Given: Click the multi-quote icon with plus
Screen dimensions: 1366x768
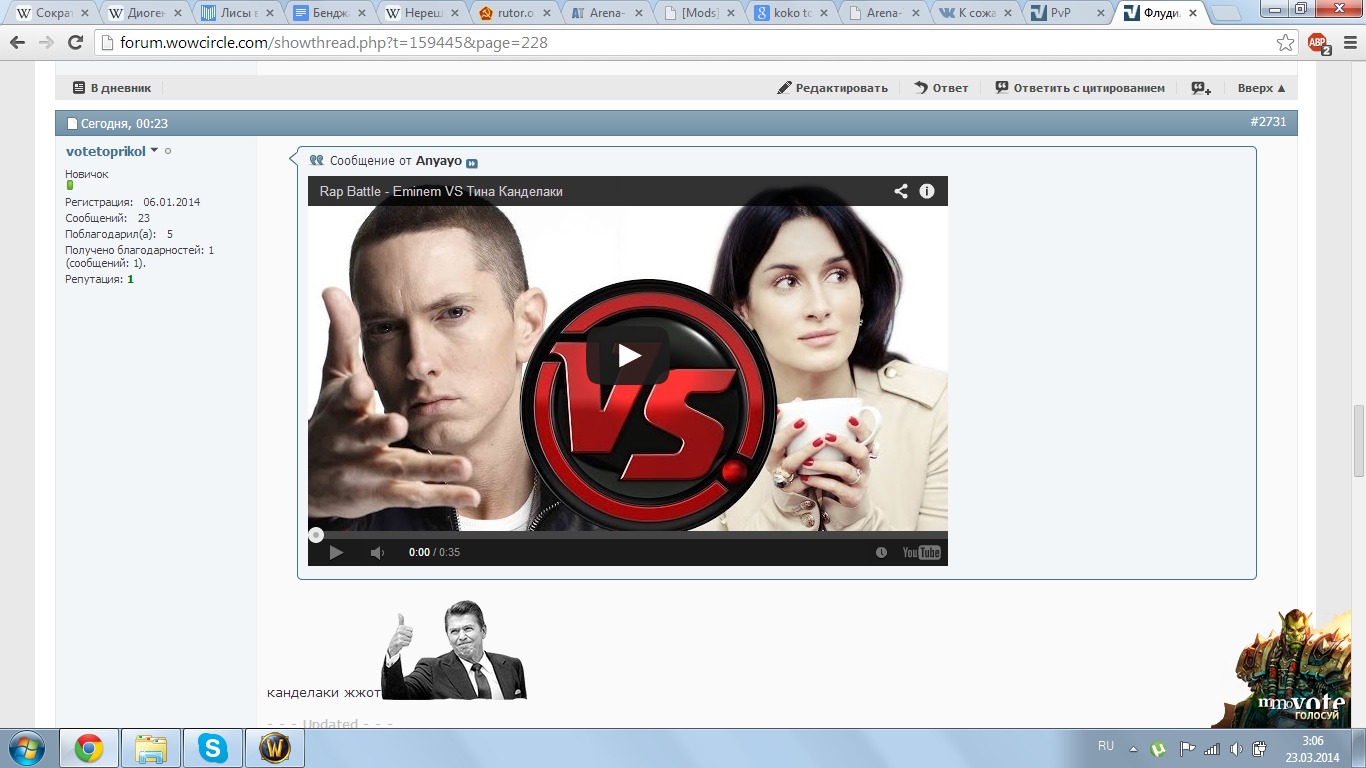Looking at the screenshot, I should 1201,88.
